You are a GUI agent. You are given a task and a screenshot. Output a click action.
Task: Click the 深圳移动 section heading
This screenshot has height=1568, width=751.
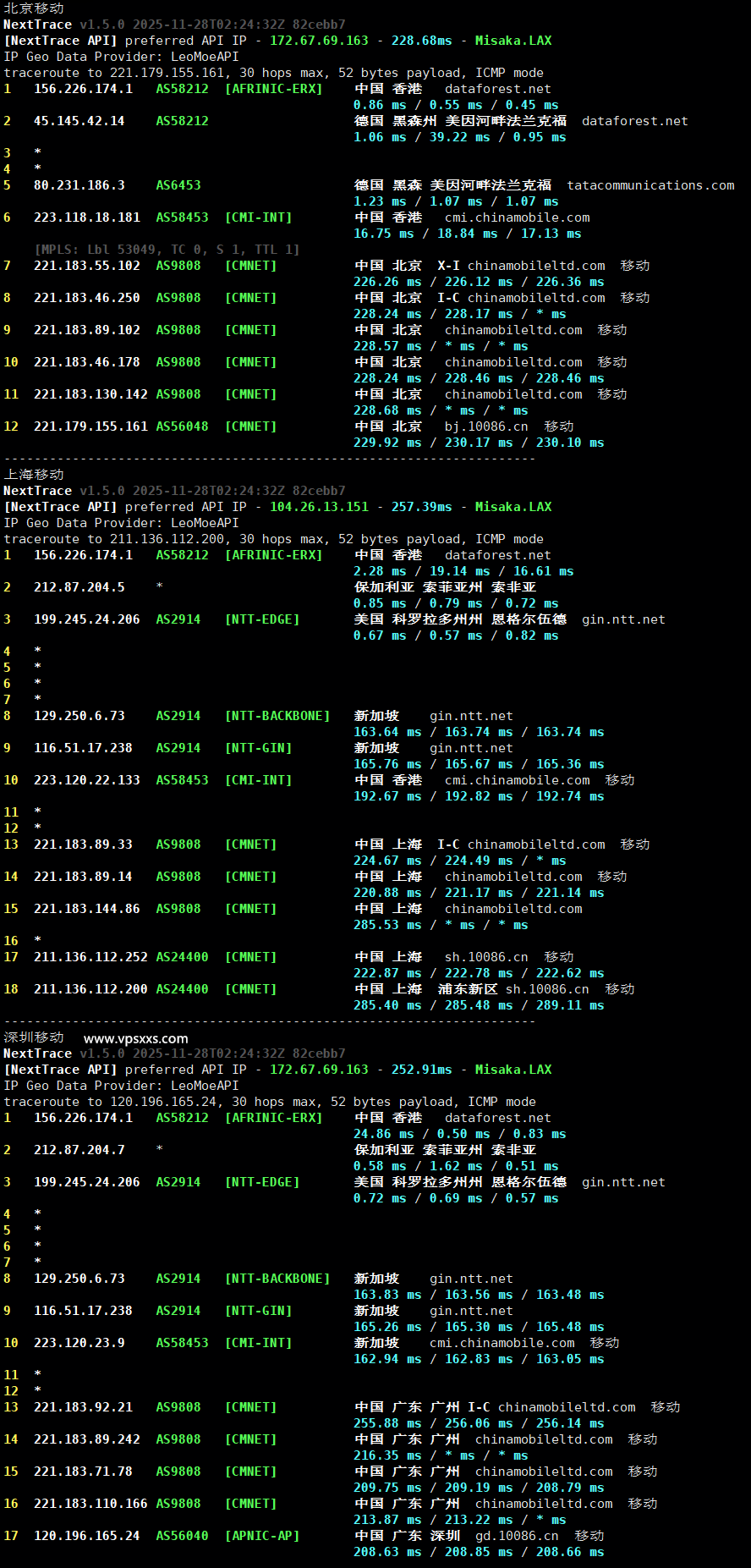coord(34,1037)
